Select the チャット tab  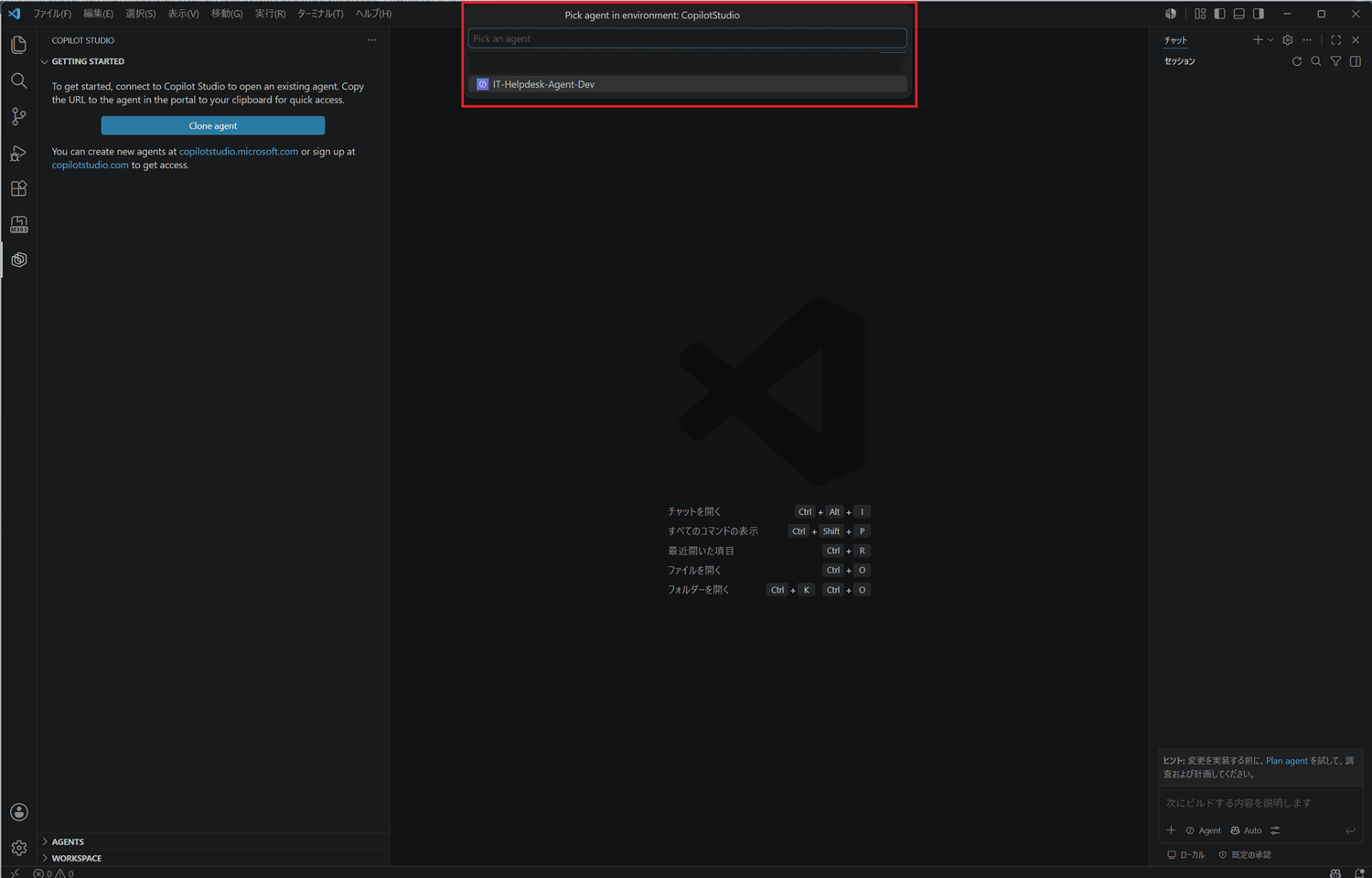coord(1175,40)
